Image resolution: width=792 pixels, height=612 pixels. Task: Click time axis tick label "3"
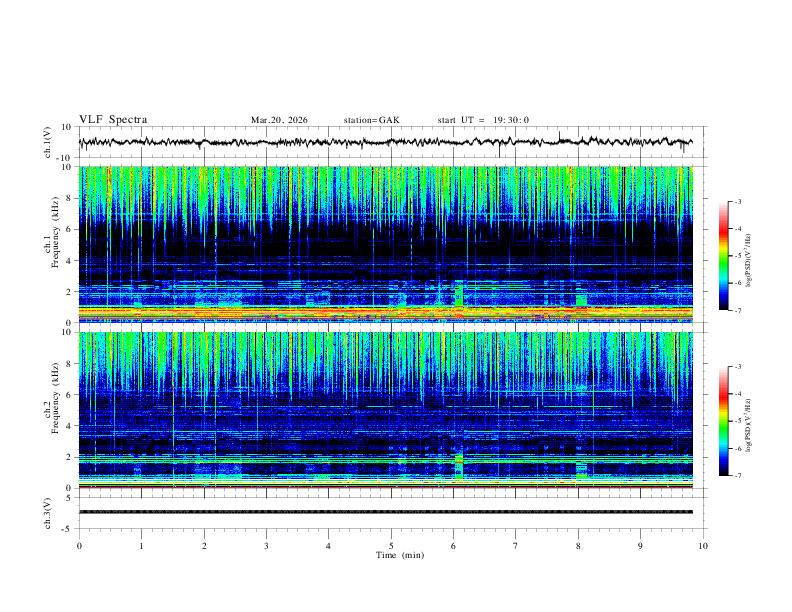coord(266,546)
